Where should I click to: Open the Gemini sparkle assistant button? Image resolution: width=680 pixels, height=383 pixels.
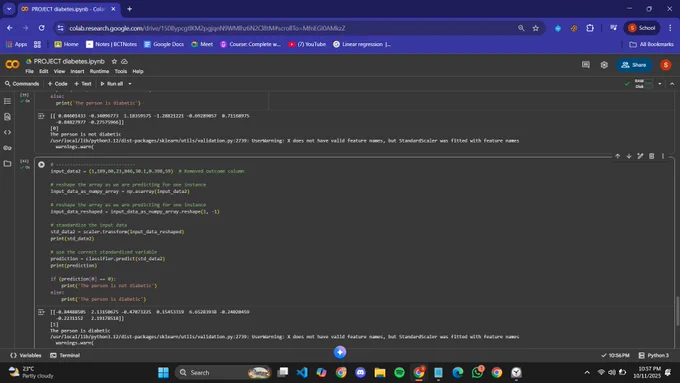pyautogui.click(x=340, y=352)
